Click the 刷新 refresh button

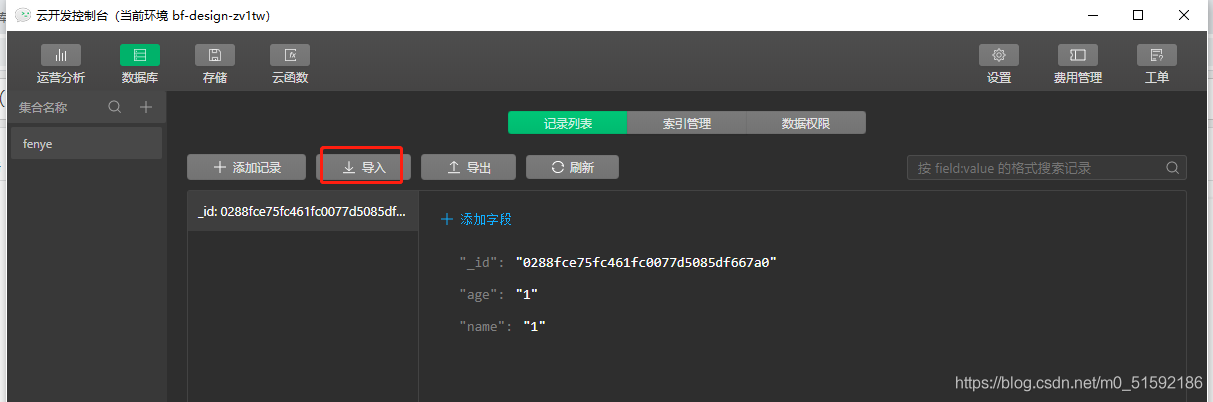coord(572,167)
